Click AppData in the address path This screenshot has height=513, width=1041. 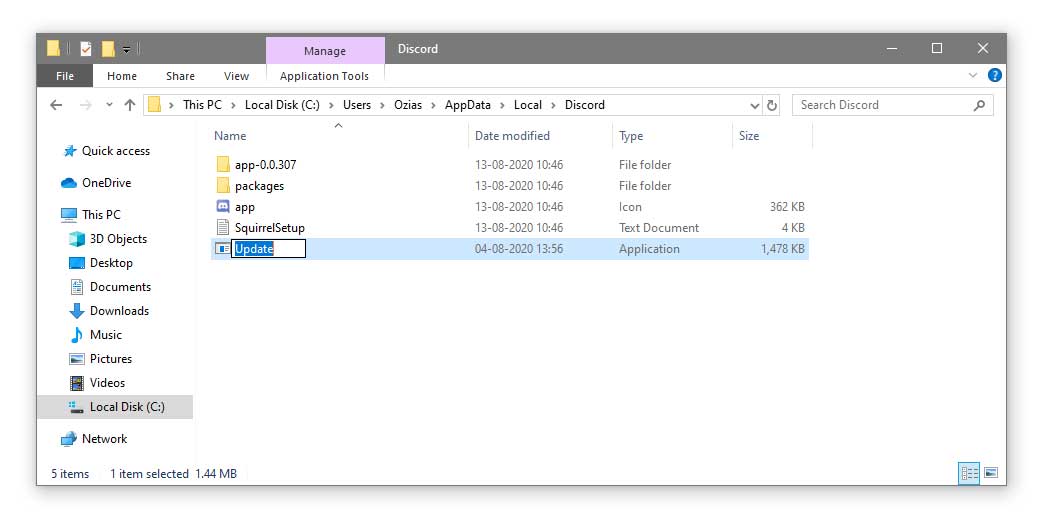click(468, 105)
